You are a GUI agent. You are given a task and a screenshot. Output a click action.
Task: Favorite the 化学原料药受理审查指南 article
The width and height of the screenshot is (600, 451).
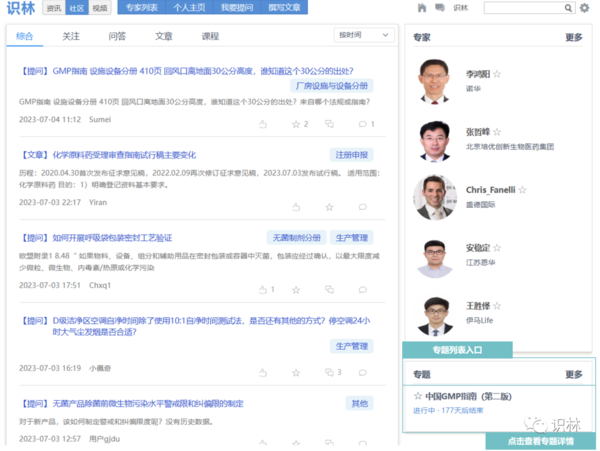[x=329, y=207]
